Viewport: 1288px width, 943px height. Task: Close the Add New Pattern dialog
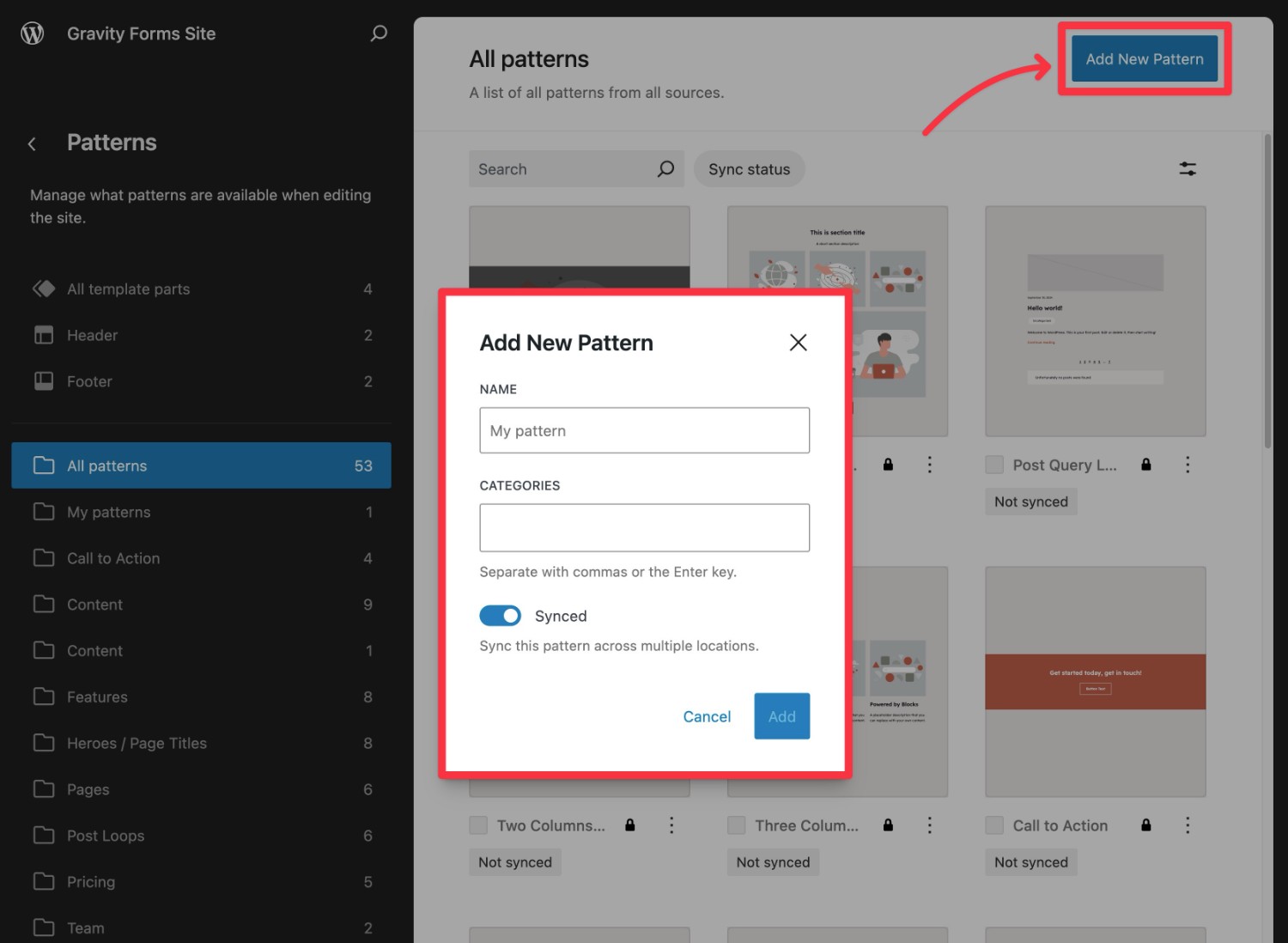pos(799,343)
